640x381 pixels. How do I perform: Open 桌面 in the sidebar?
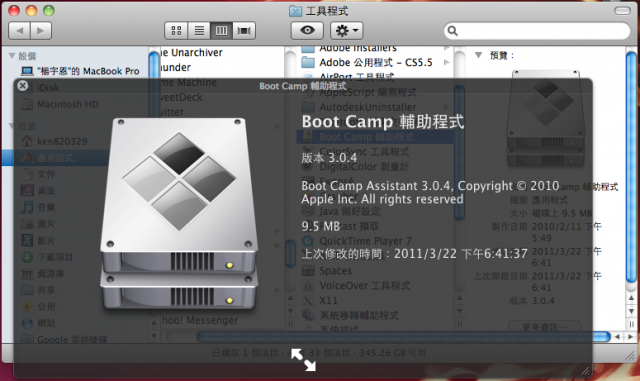point(38,191)
